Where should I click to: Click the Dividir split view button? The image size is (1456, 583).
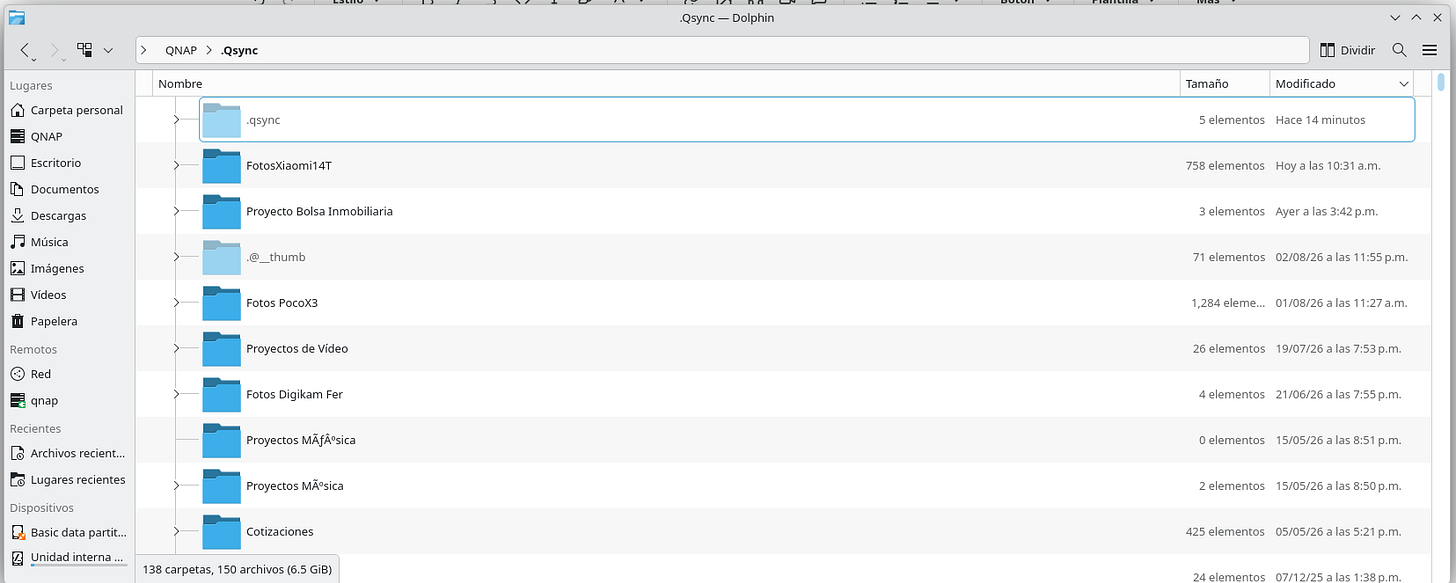1347,50
